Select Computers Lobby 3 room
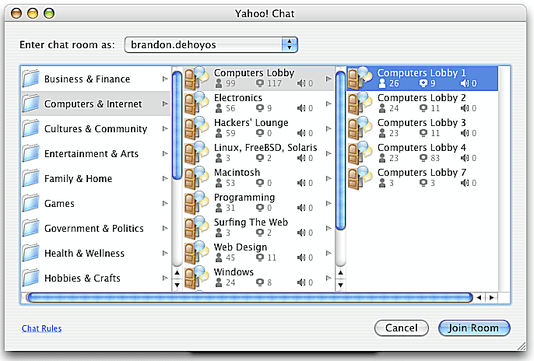Screen dimensions: 534x361 422,128
